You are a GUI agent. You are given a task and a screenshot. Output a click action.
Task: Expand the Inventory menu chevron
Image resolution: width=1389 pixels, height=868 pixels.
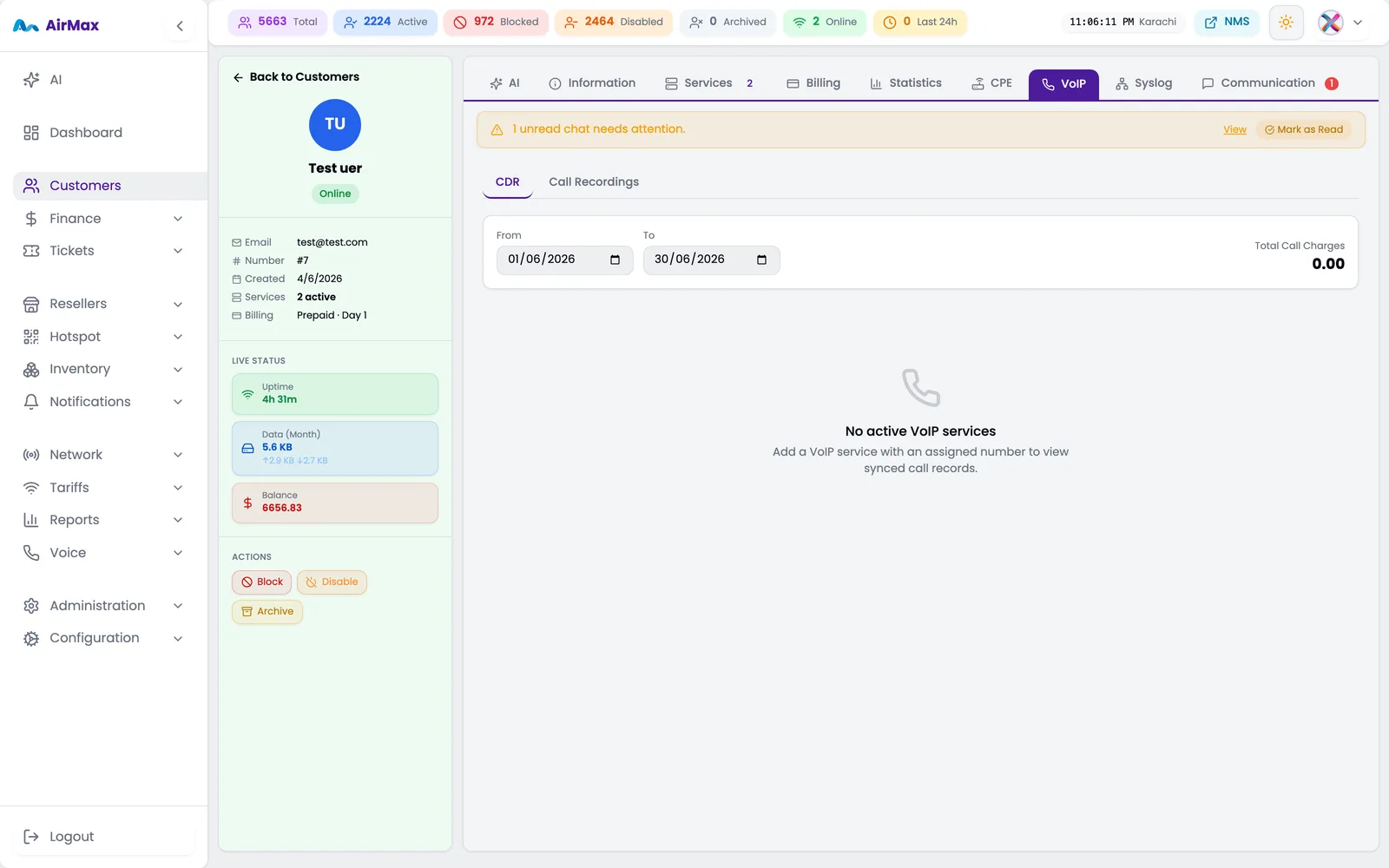(x=178, y=369)
